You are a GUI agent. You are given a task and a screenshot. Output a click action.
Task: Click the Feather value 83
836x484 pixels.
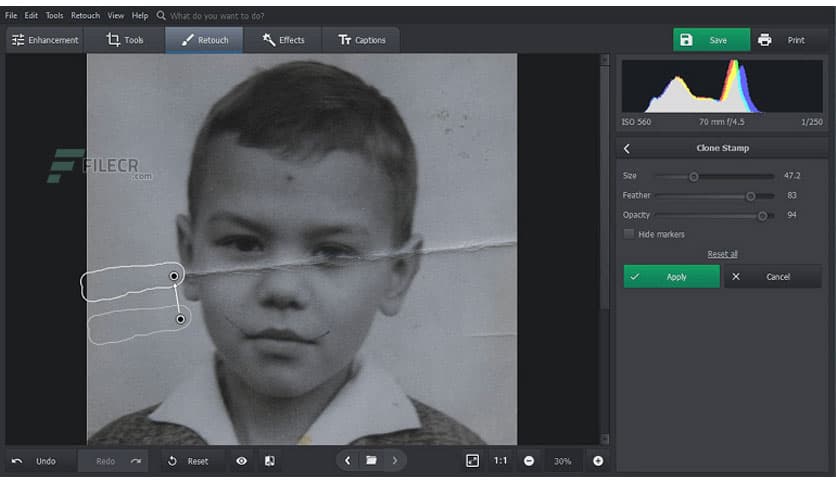(792, 196)
